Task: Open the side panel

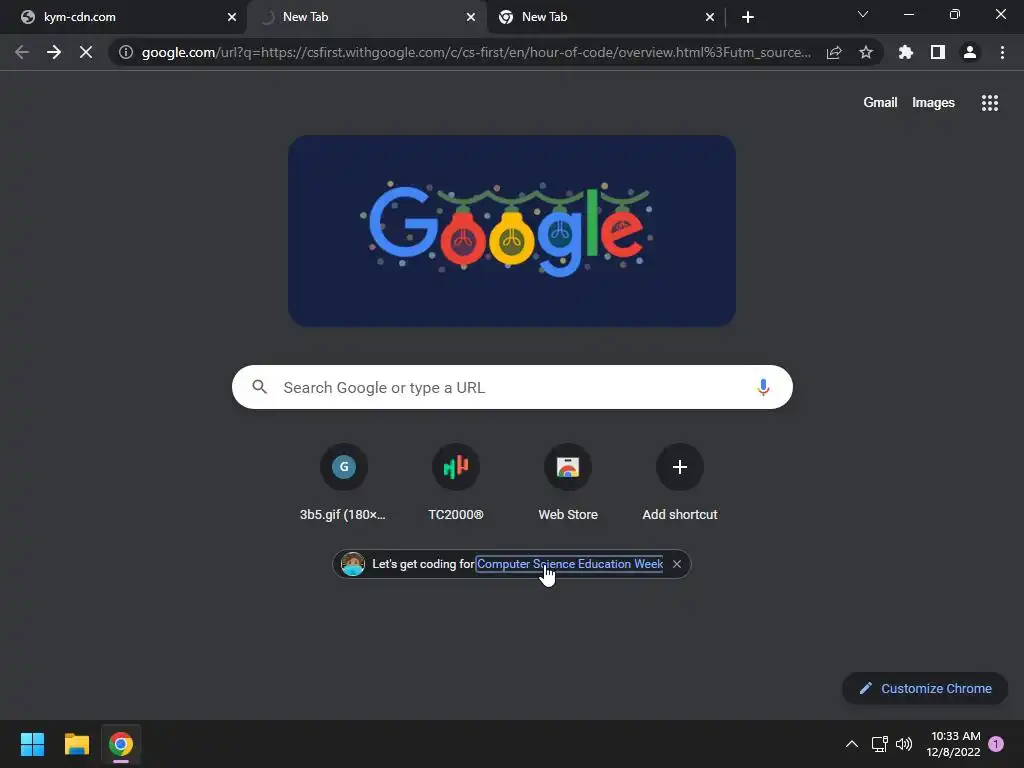Action: (938, 52)
